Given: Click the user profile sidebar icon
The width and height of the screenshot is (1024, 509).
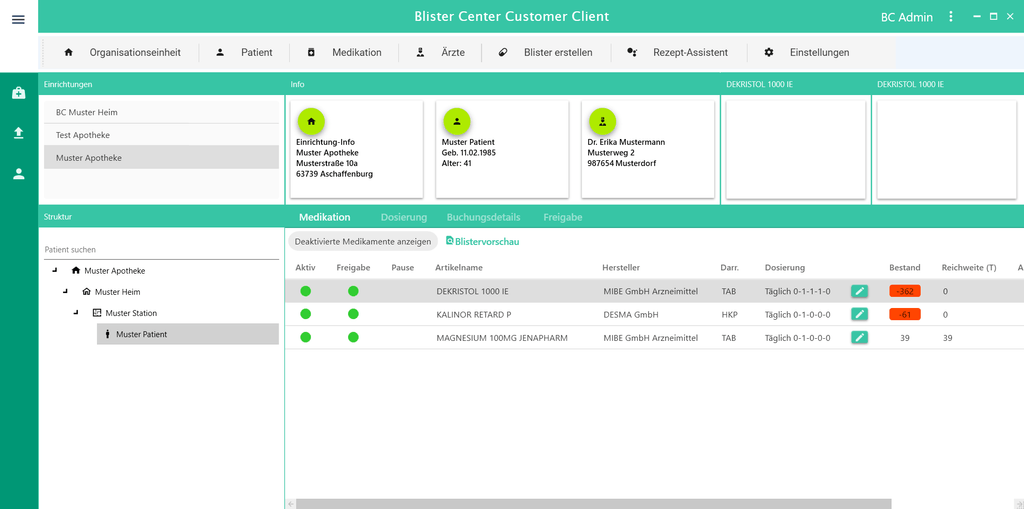Looking at the screenshot, I should coord(19,174).
